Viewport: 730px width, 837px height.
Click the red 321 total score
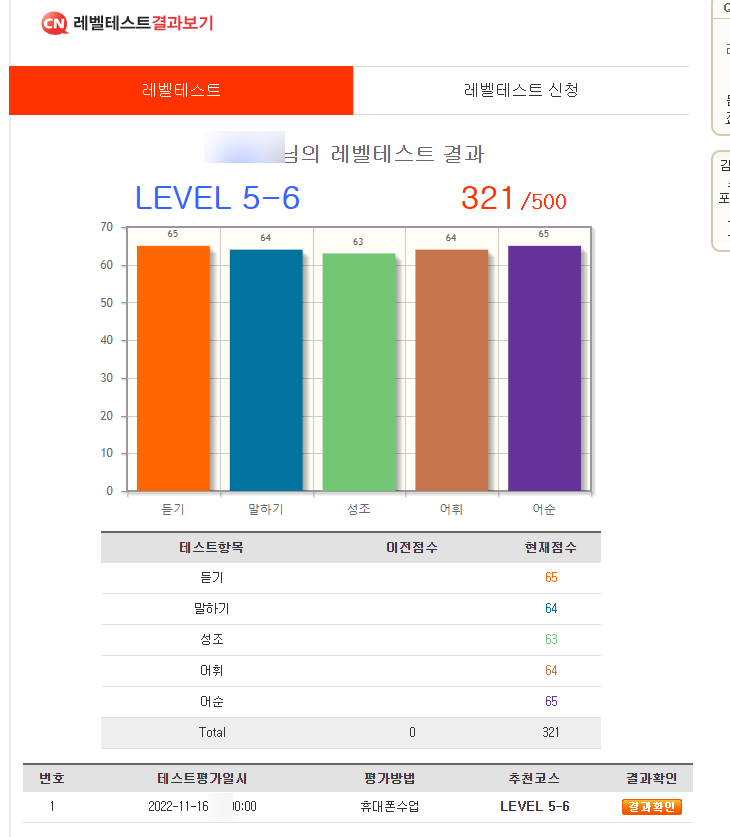coord(487,198)
